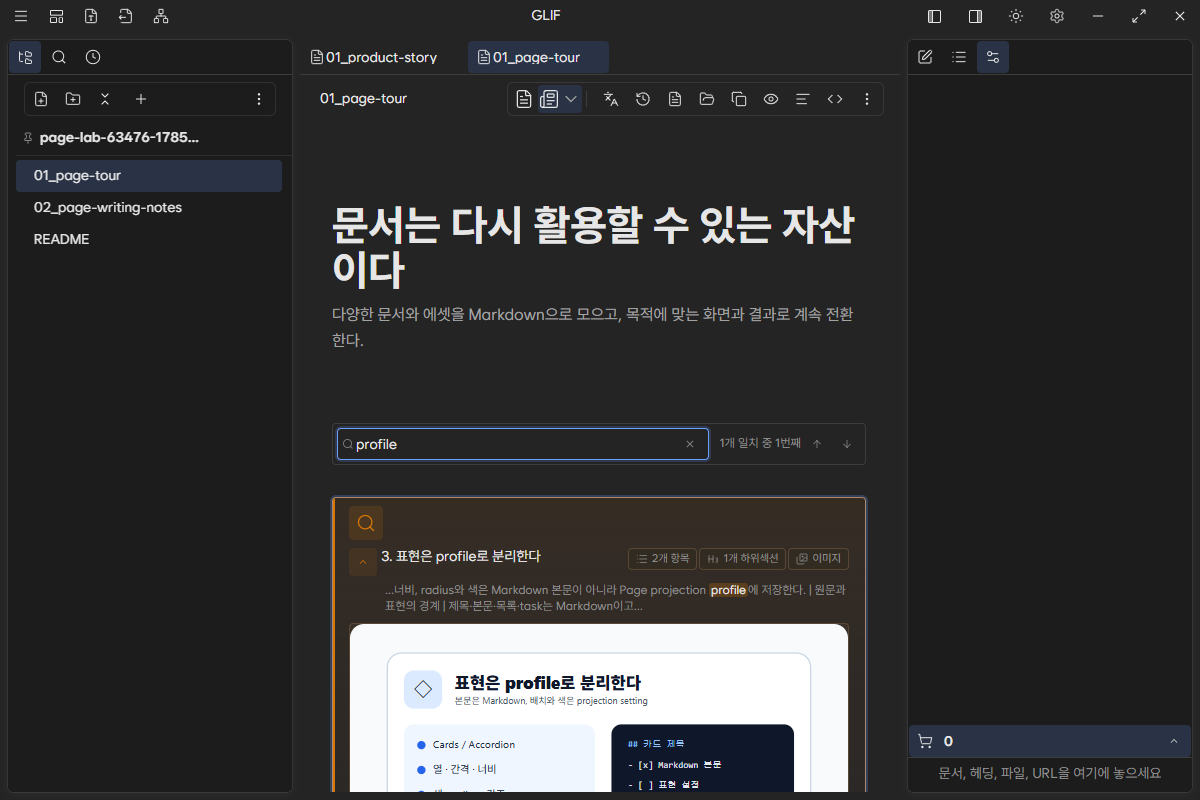The image size is (1200, 800).
Task: Switch to plain document view mode
Action: (524, 99)
